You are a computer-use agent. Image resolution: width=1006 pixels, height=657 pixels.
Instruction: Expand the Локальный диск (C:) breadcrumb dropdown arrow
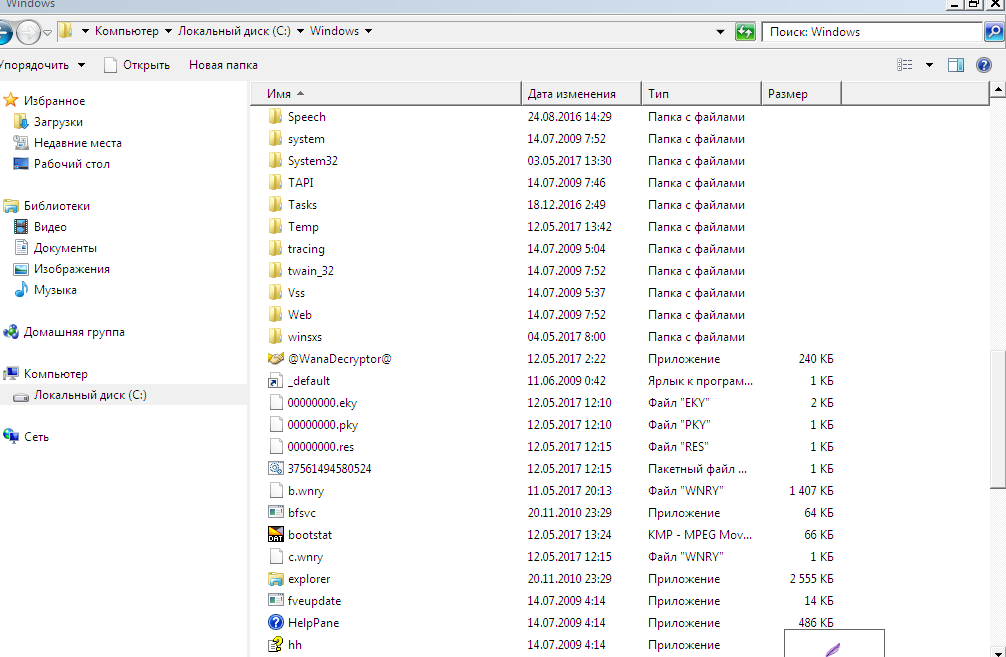coord(300,31)
